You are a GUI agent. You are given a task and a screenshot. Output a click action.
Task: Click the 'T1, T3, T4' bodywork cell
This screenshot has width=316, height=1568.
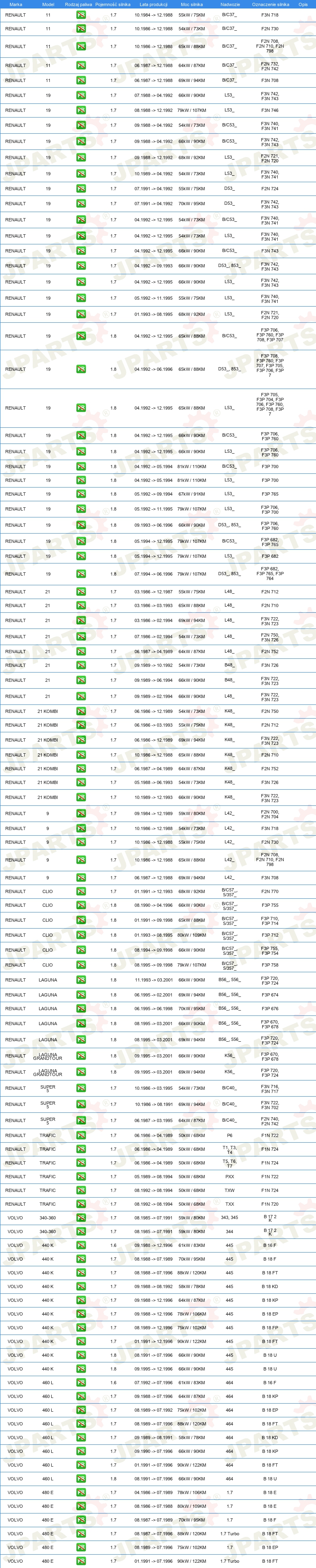(230, 1150)
